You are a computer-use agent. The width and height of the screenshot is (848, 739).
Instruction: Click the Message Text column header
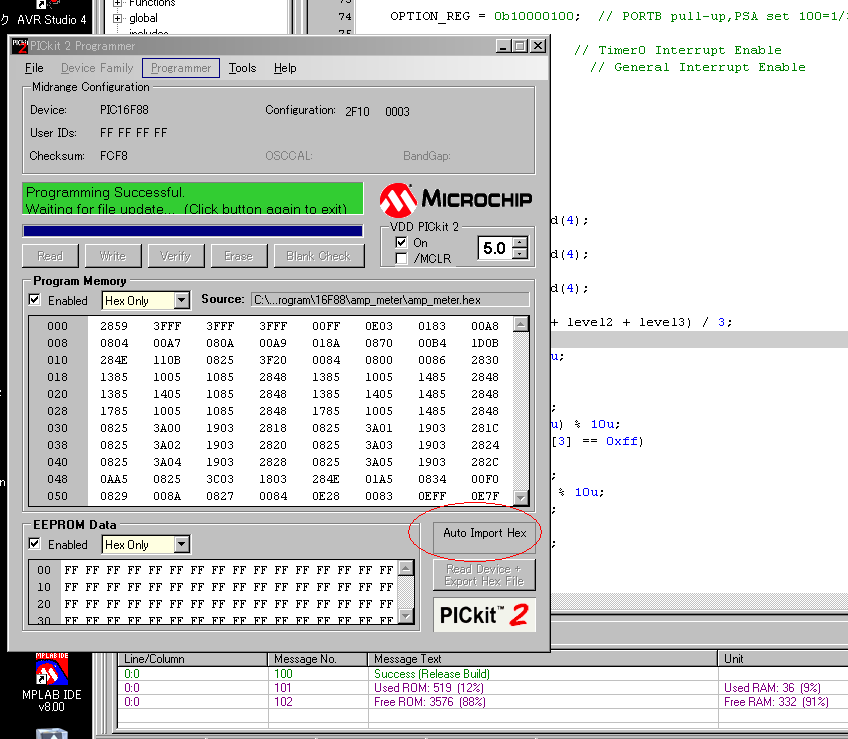click(x=543, y=659)
